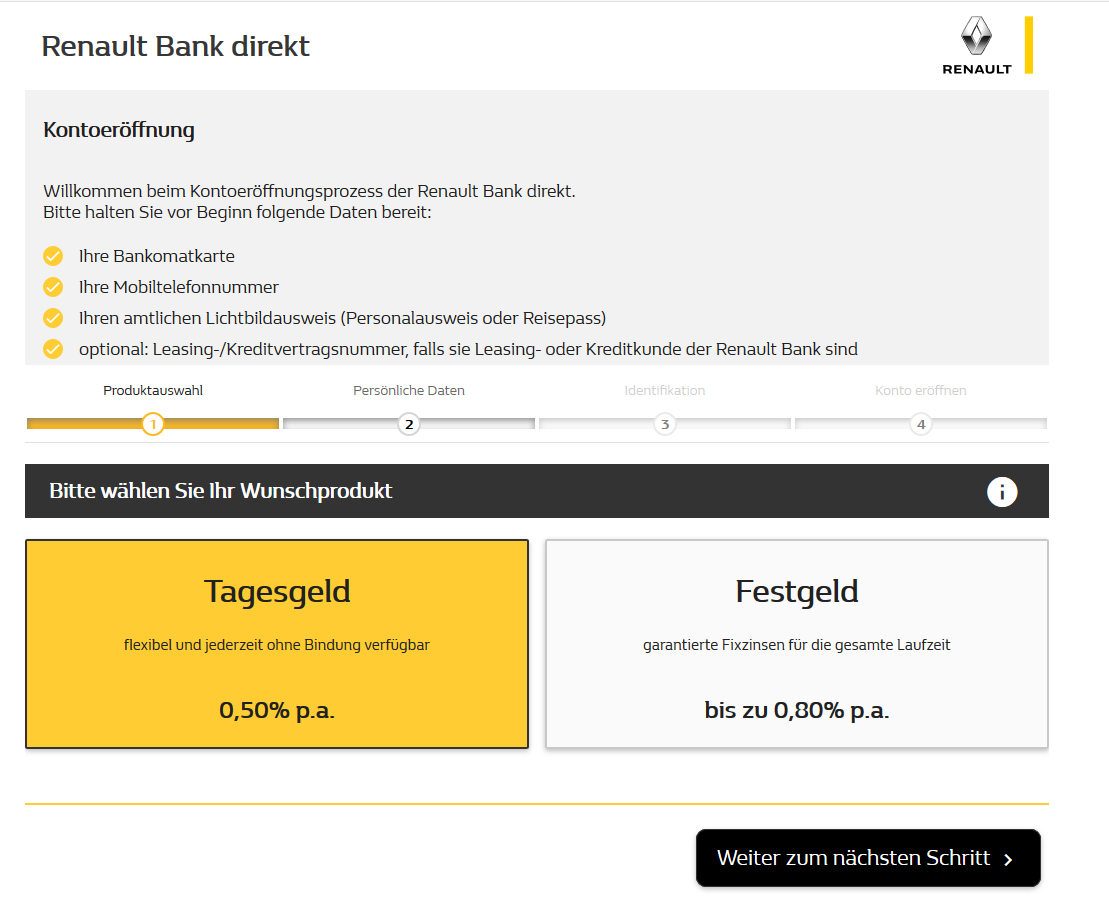This screenshot has height=905, width=1109.
Task: Click step circle 3 under Identifikation
Action: (664, 424)
